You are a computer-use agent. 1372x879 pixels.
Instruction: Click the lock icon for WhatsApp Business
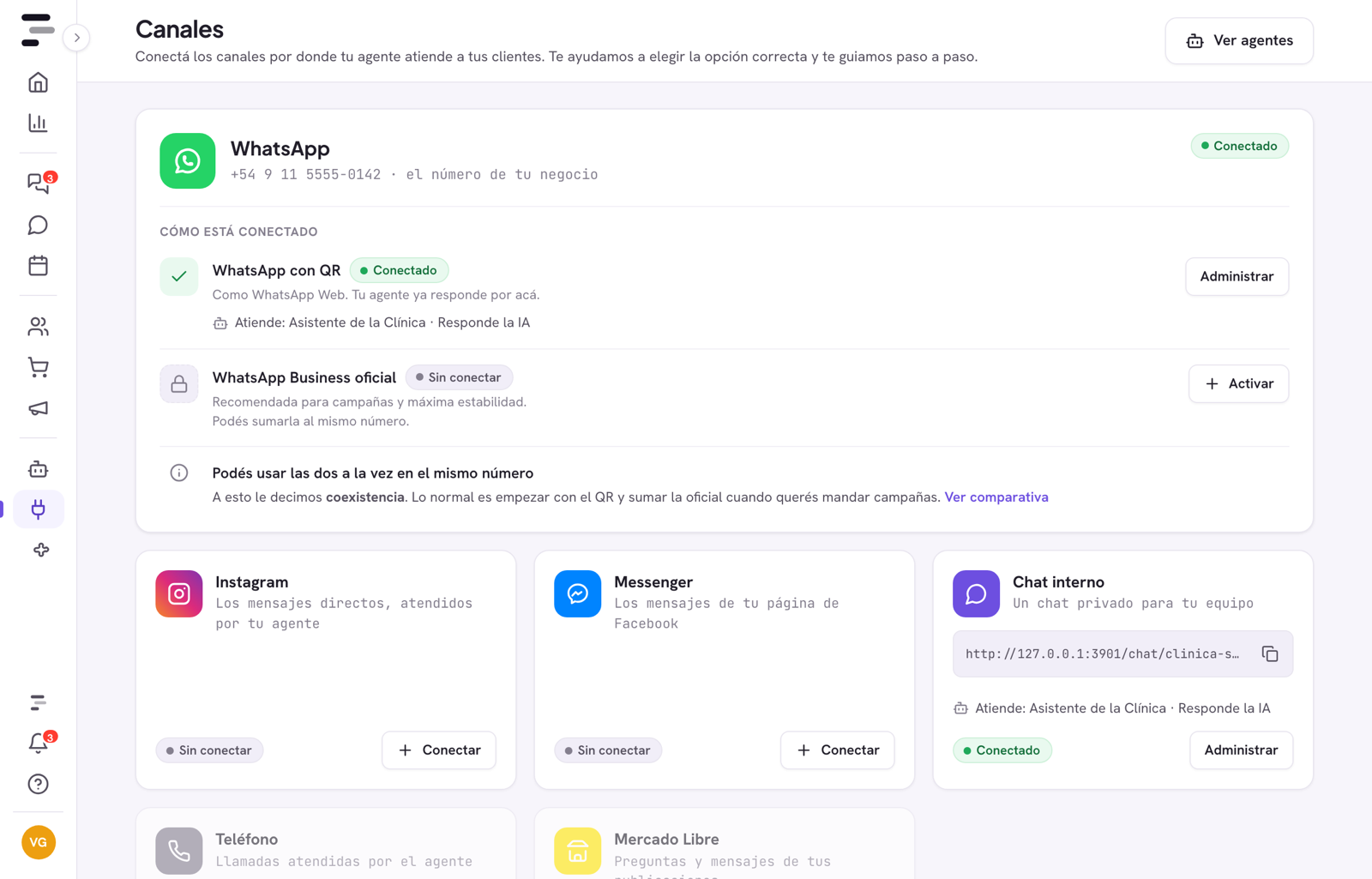click(x=178, y=383)
